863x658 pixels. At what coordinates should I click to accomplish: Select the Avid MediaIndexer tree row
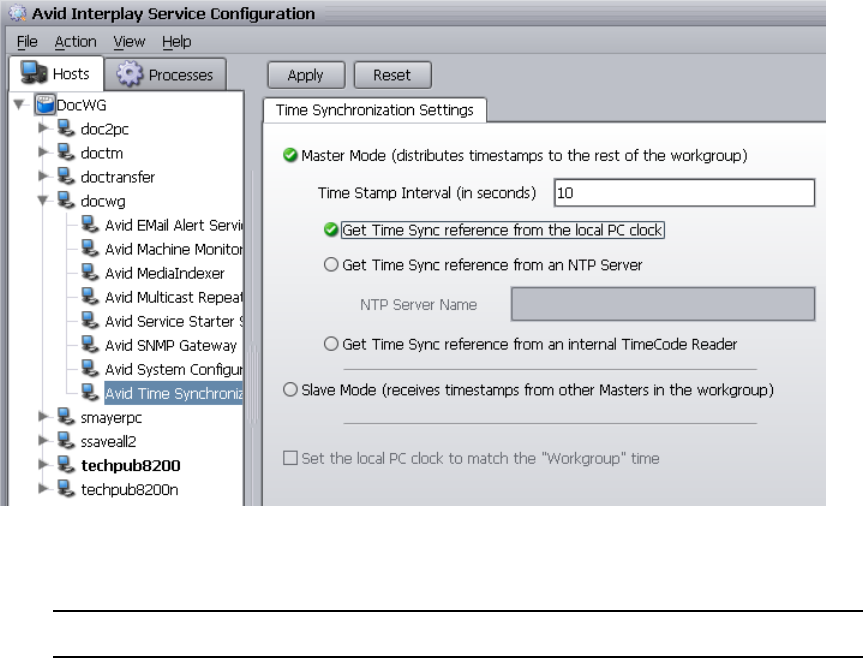click(x=165, y=273)
